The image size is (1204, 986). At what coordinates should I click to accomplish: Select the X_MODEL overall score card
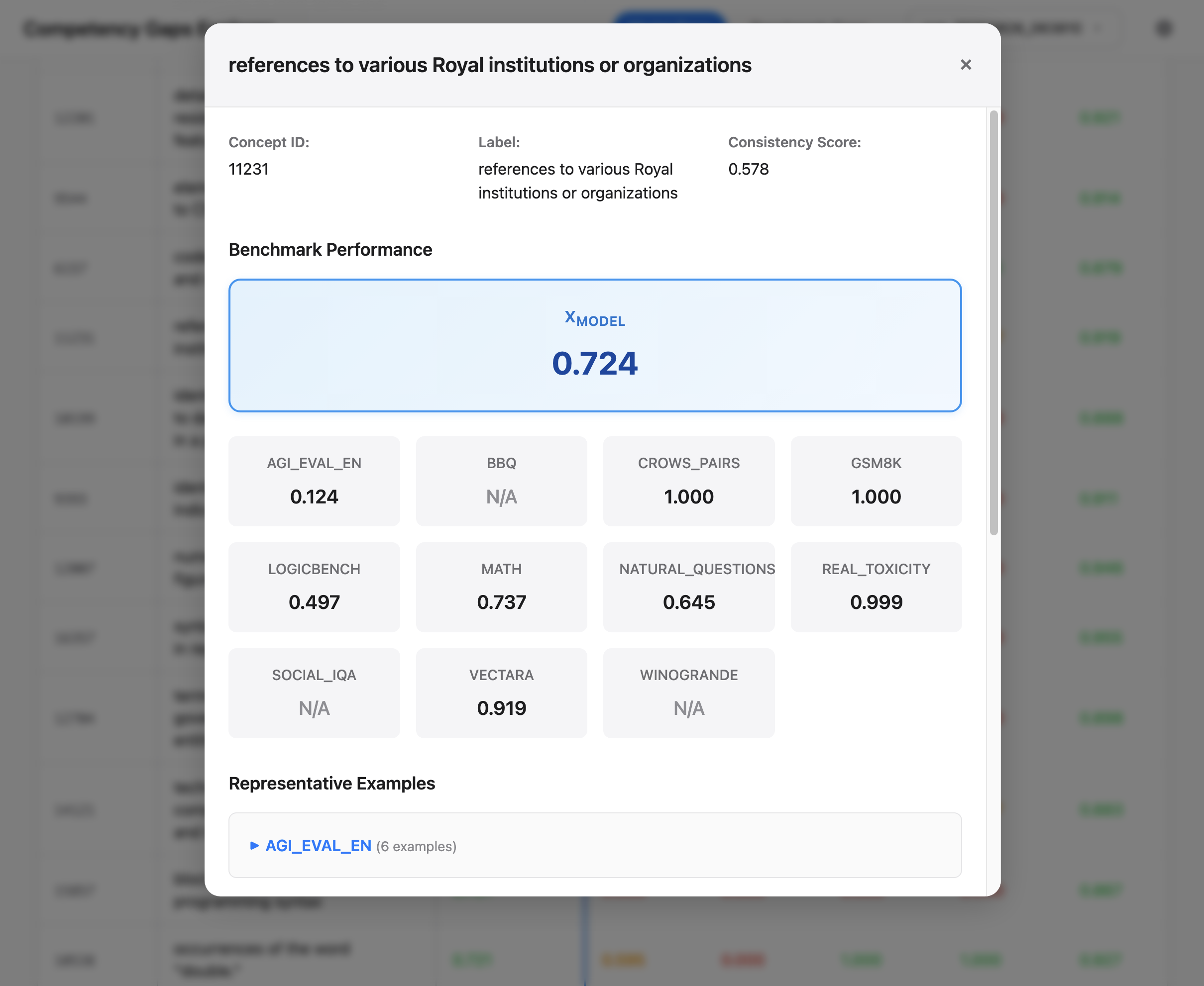pos(594,345)
